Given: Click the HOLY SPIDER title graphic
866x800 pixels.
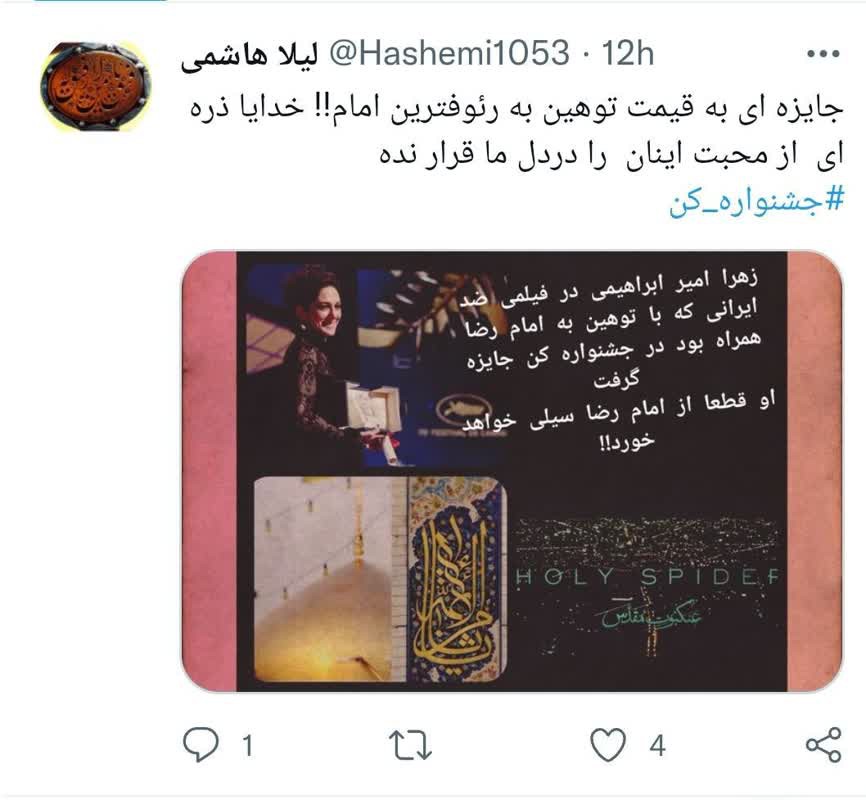Looking at the screenshot, I should pyautogui.click(x=646, y=576).
